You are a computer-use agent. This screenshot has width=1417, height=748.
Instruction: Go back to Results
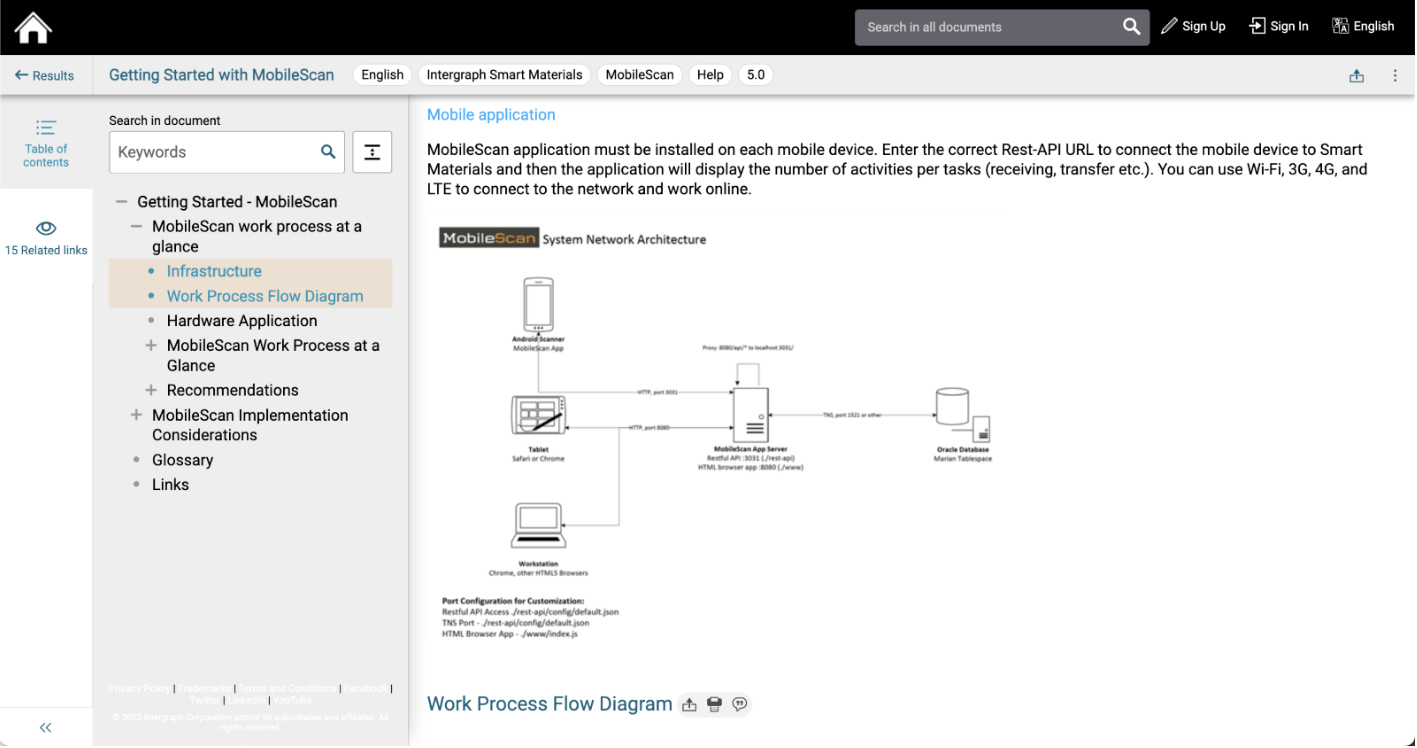[45, 76]
